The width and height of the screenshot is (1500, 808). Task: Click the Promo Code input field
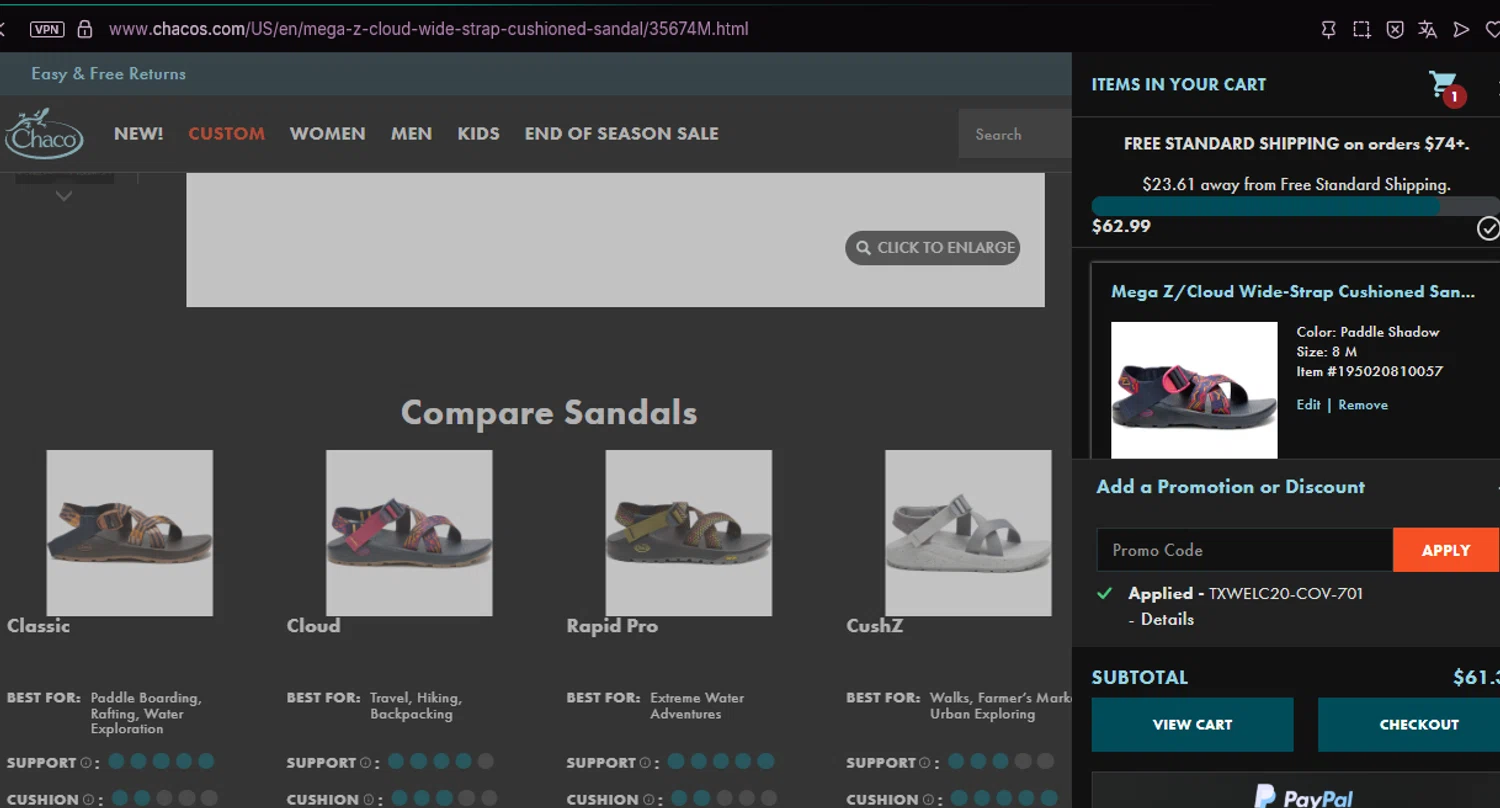coord(1244,550)
